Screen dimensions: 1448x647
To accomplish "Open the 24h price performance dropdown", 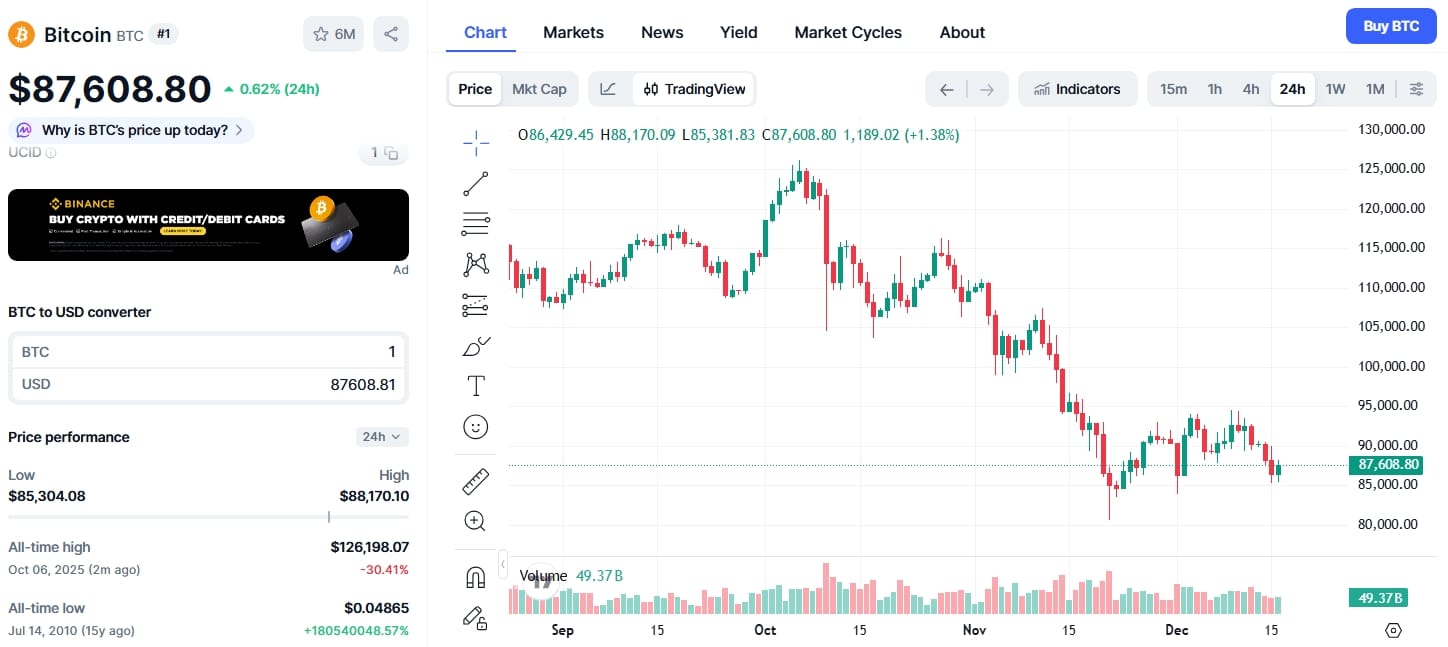I will [x=381, y=436].
